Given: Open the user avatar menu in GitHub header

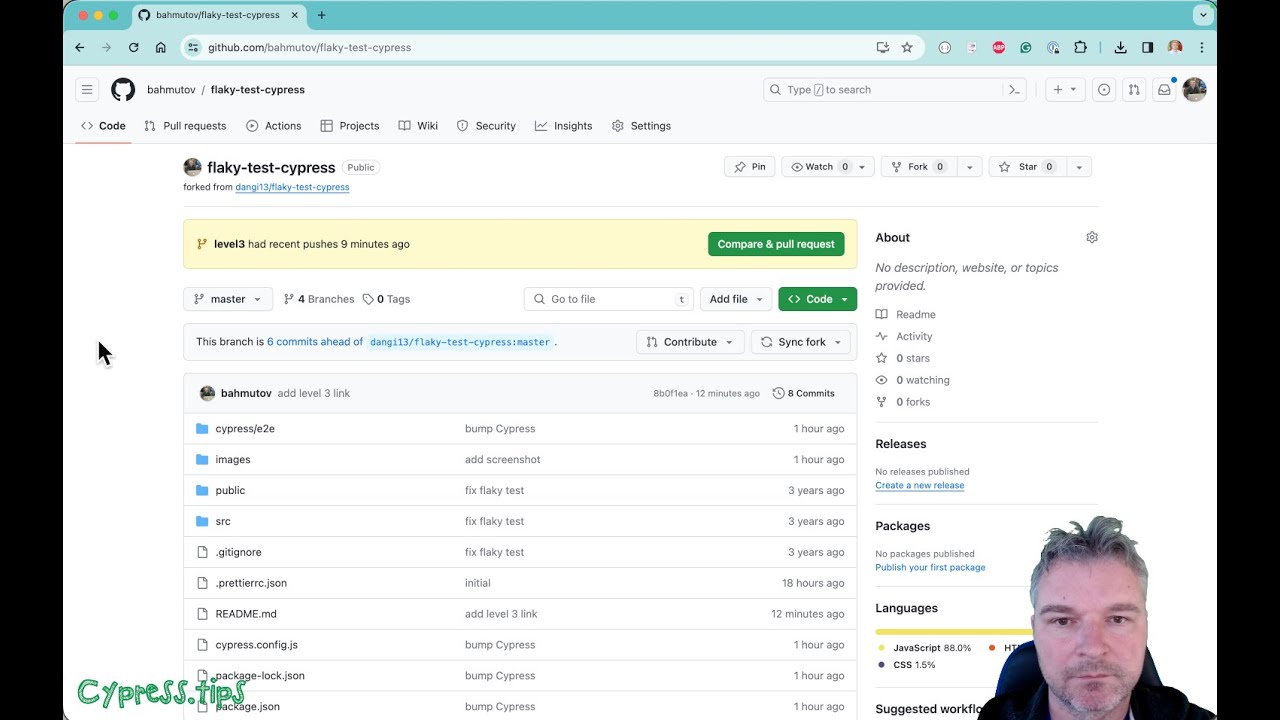Looking at the screenshot, I should pyautogui.click(x=1194, y=90).
